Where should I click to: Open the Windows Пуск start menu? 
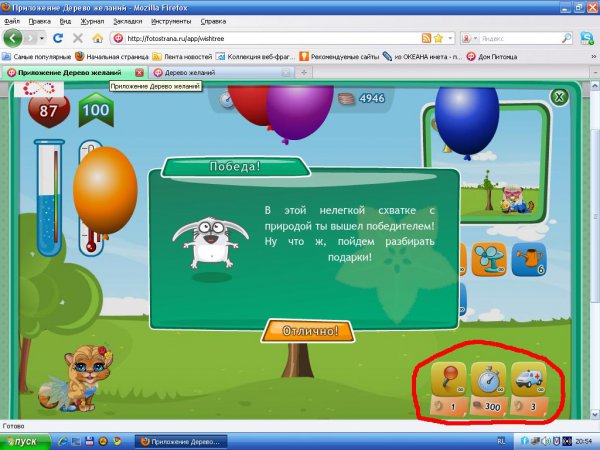click(24, 440)
